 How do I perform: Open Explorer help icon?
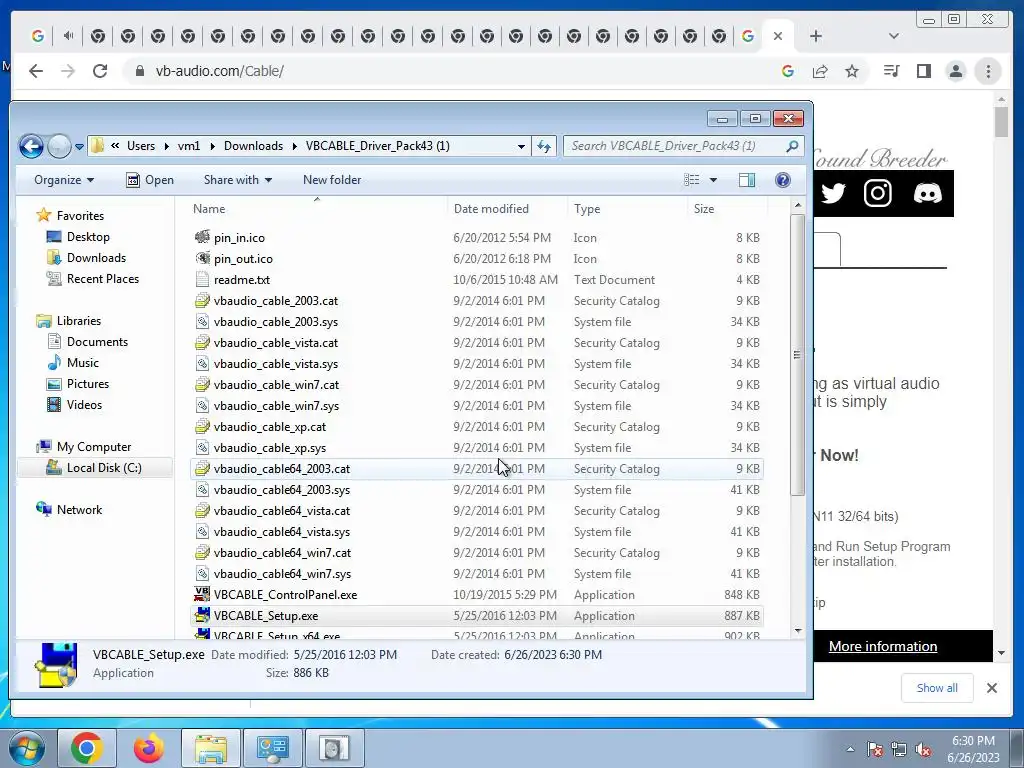pyautogui.click(x=782, y=180)
